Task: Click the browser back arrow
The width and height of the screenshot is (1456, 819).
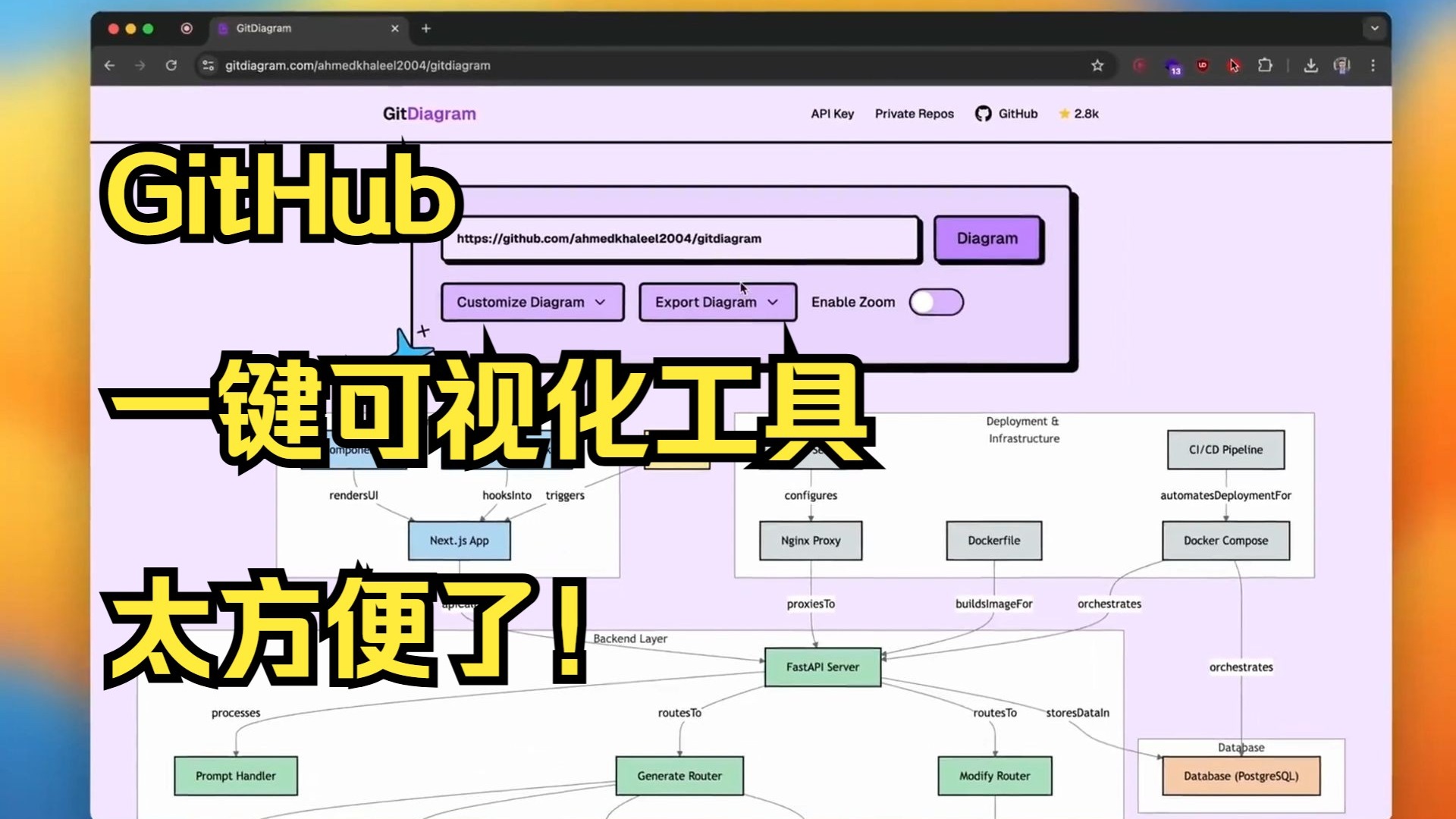Action: coord(109,66)
